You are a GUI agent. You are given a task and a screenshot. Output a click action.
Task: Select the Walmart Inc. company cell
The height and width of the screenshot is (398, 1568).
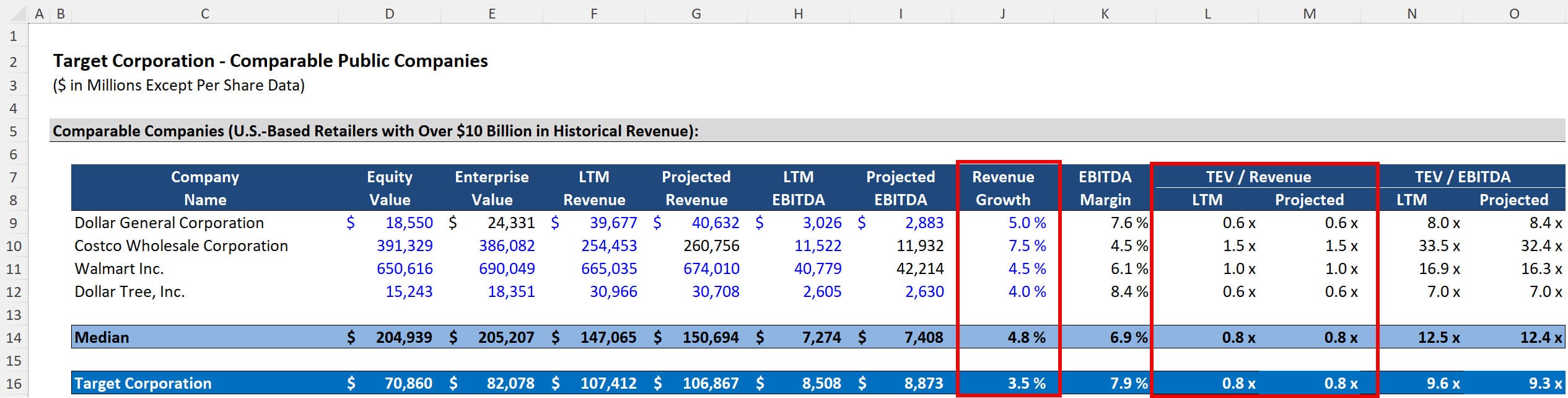click(119, 269)
